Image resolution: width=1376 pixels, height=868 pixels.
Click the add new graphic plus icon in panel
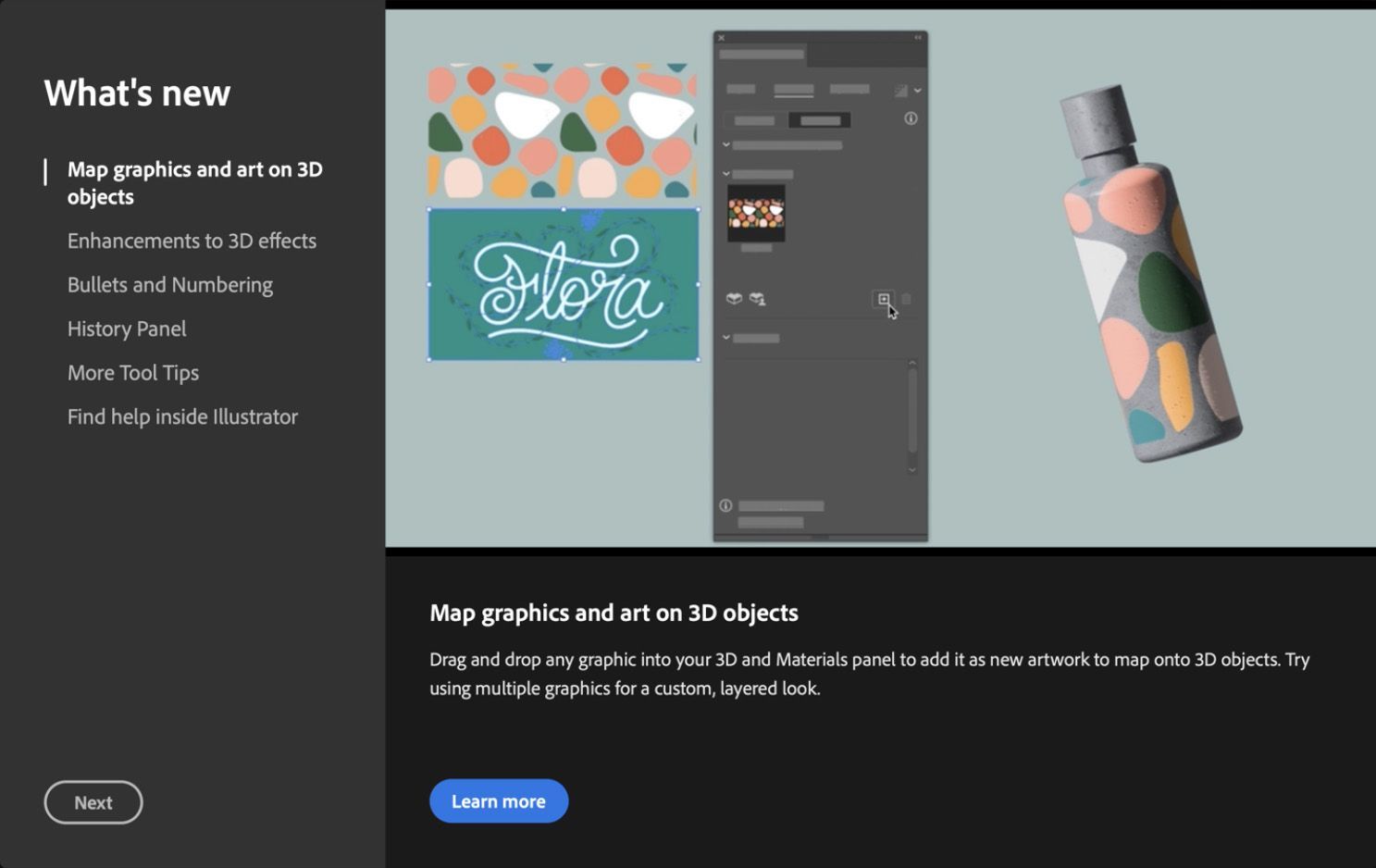pos(884,299)
